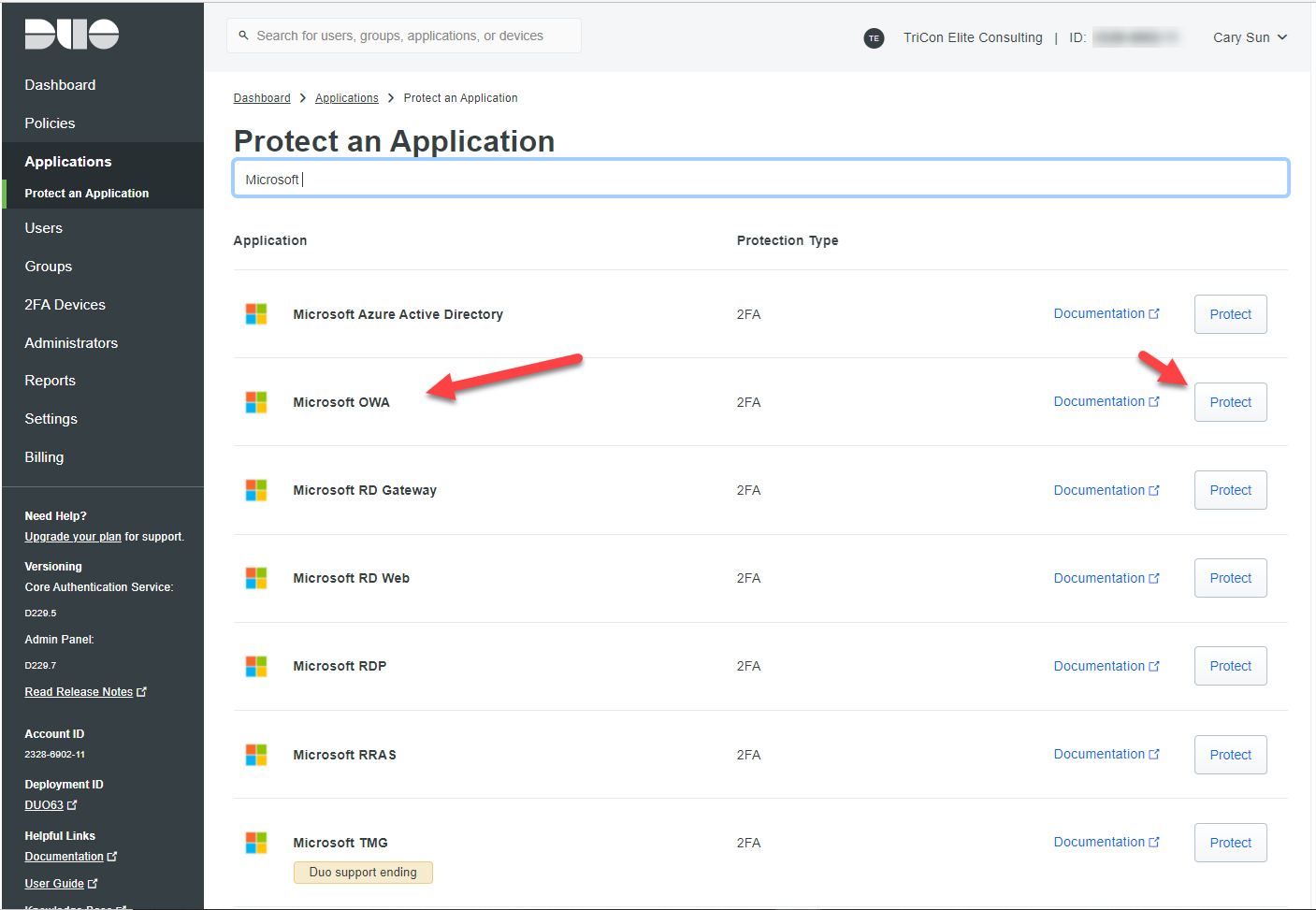Screen dimensions: 1316x910
Task: Click the Microsoft Azure Active Directory logo
Action: coord(256,314)
